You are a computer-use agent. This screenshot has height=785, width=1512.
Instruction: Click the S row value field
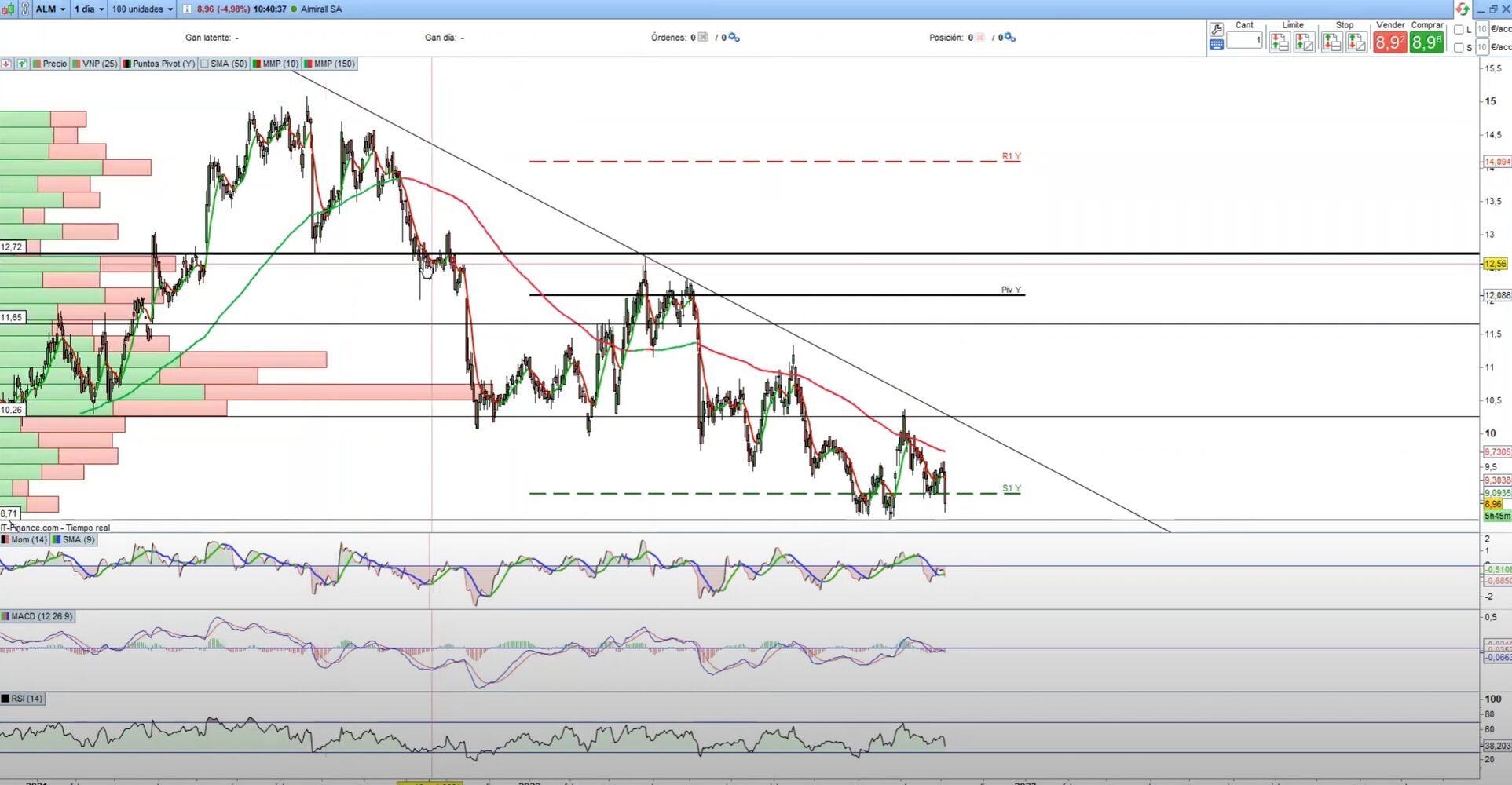tap(1482, 47)
